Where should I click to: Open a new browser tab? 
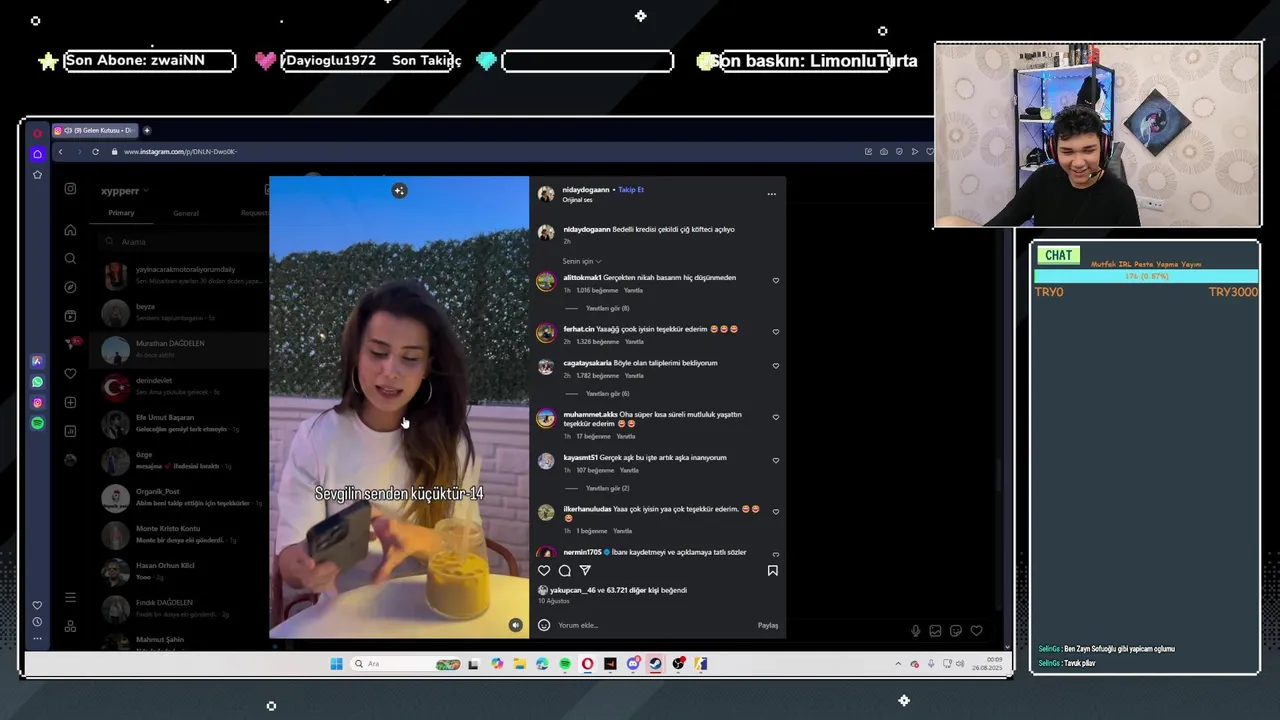(146, 130)
